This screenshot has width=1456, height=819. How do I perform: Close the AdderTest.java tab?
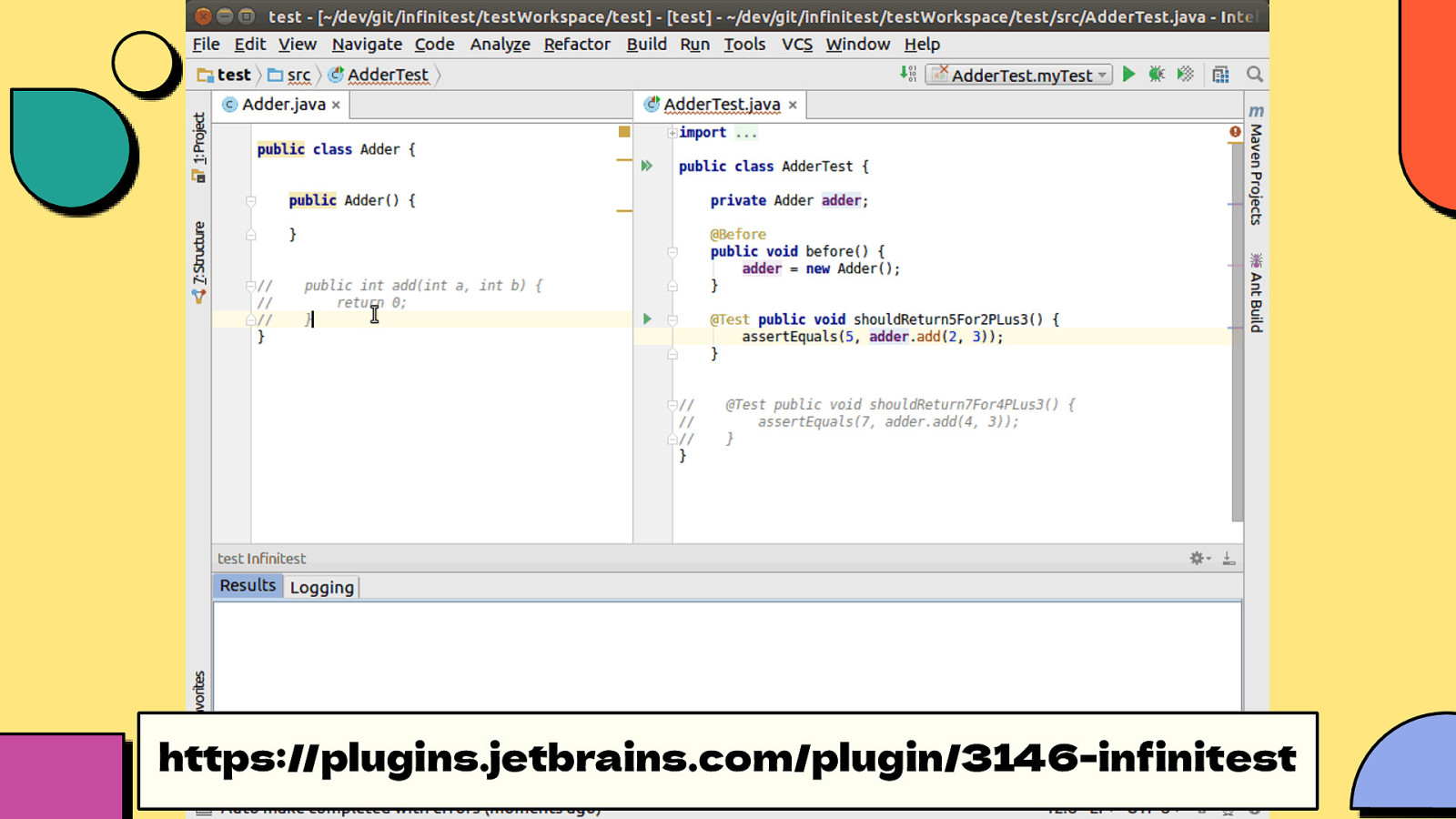coord(793,106)
